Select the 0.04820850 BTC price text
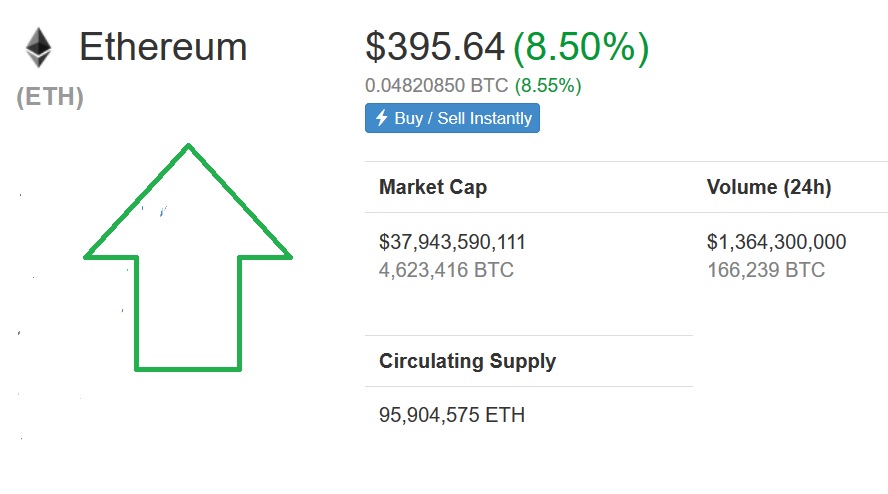 click(x=439, y=86)
